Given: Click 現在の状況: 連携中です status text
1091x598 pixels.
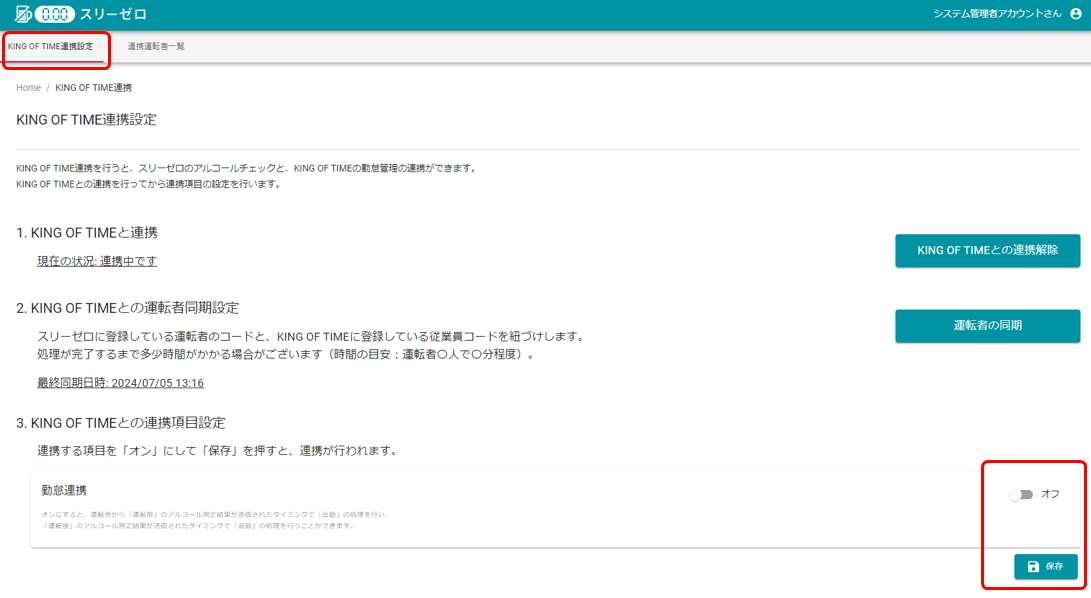Looking at the screenshot, I should 97,261.
